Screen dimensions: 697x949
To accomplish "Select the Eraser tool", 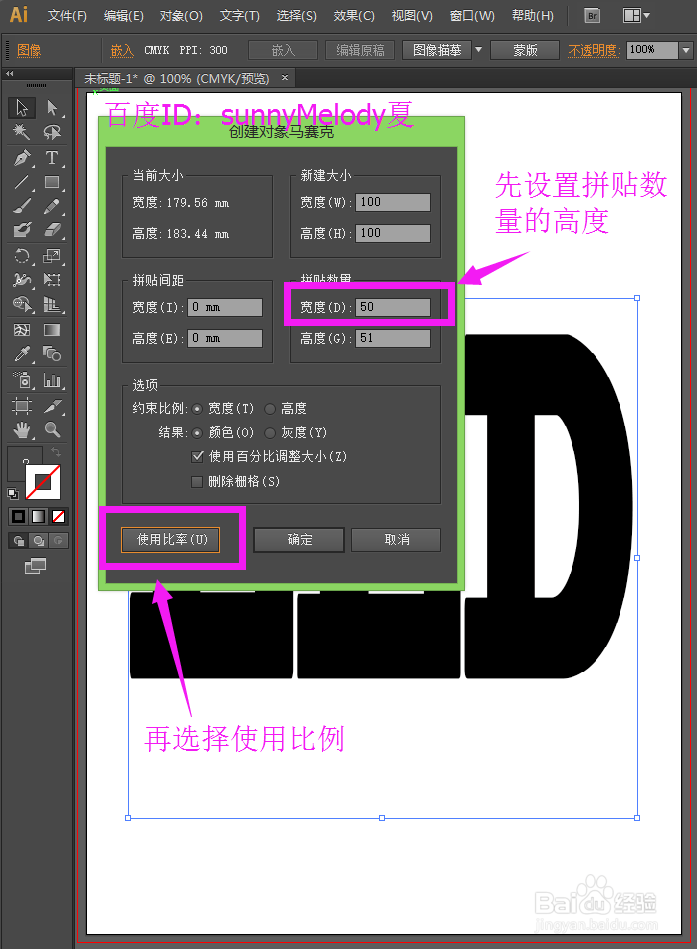I will (x=52, y=230).
